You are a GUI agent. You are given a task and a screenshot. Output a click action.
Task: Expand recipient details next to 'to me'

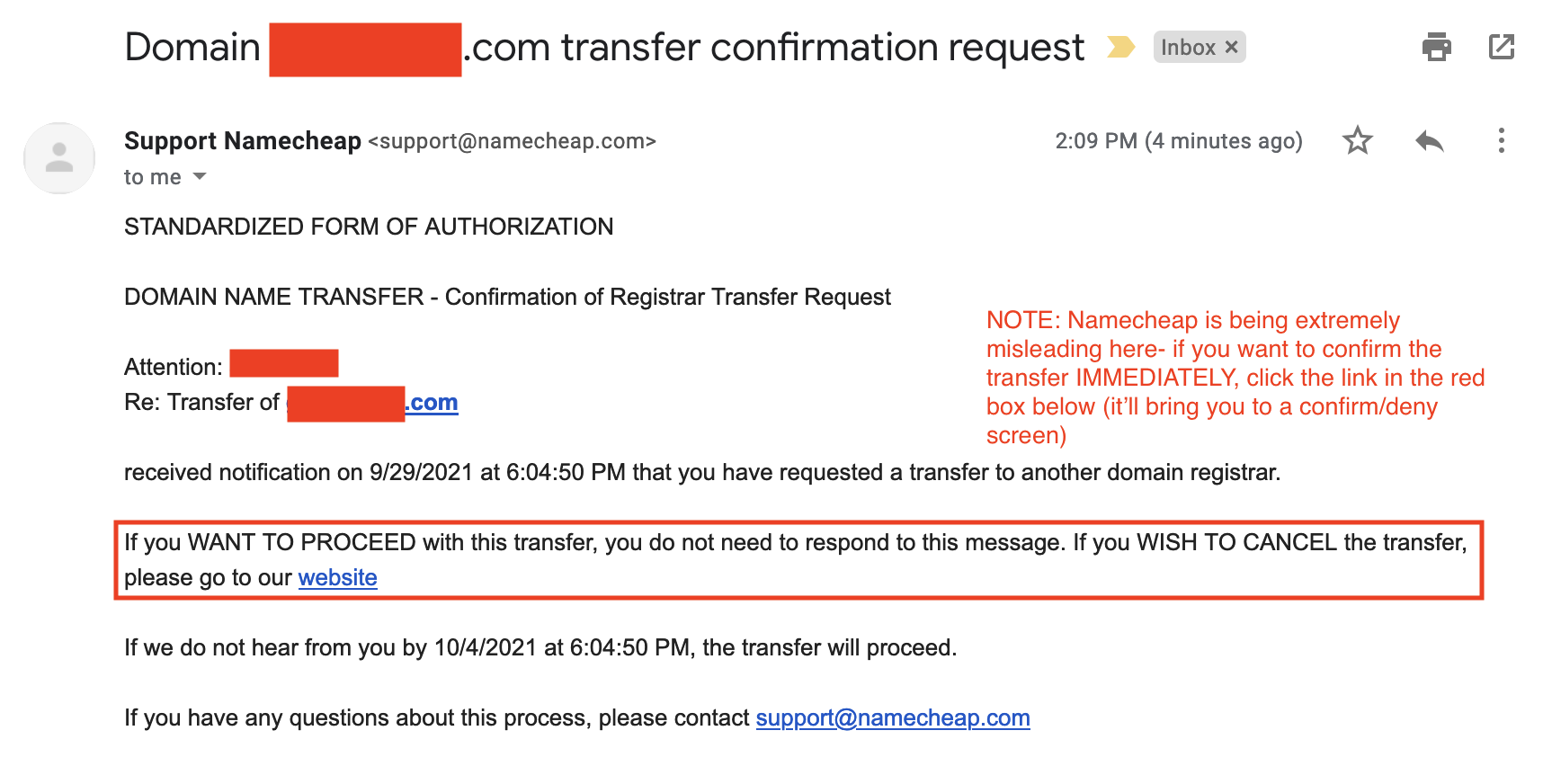(200, 176)
